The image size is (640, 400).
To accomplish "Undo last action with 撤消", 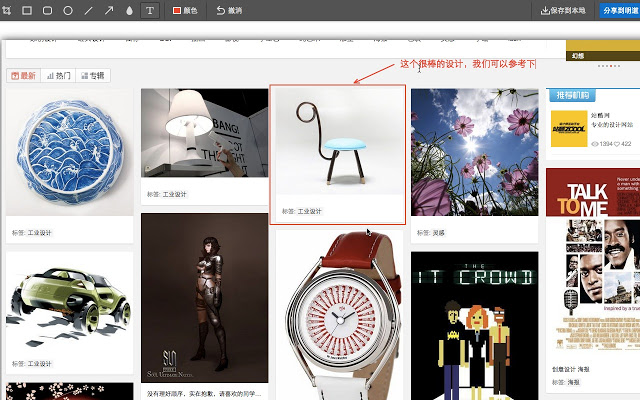I will point(229,11).
